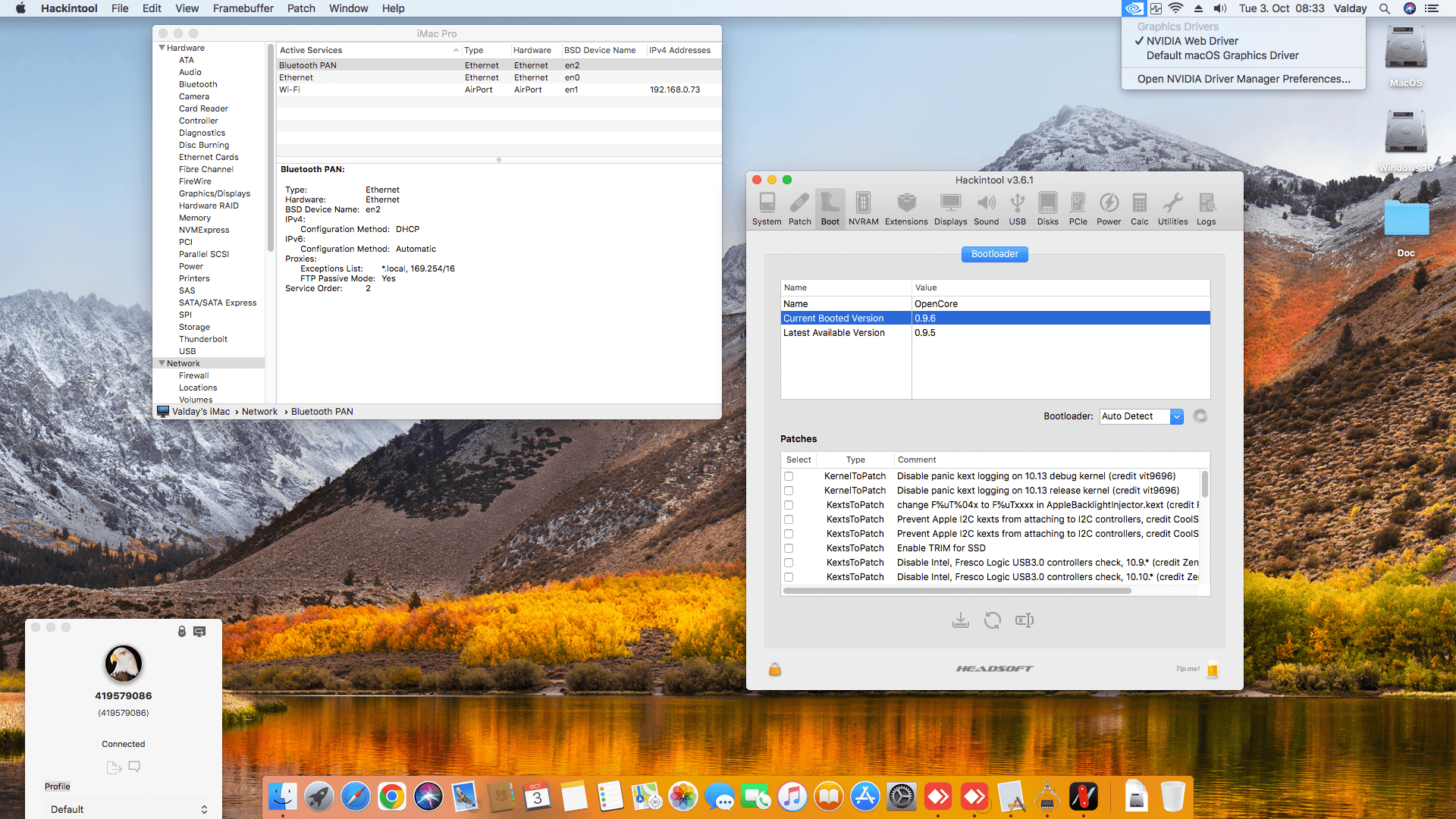The height and width of the screenshot is (819, 1456).
Task: Check the USB3.0 controllers 10.9 patch
Action: pos(789,563)
